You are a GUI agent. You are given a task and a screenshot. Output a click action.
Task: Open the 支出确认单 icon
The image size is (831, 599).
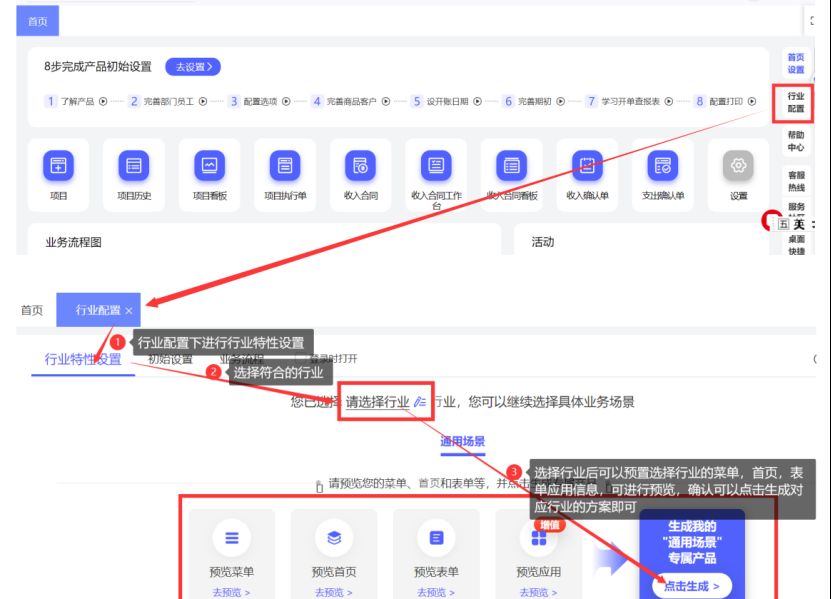663,165
